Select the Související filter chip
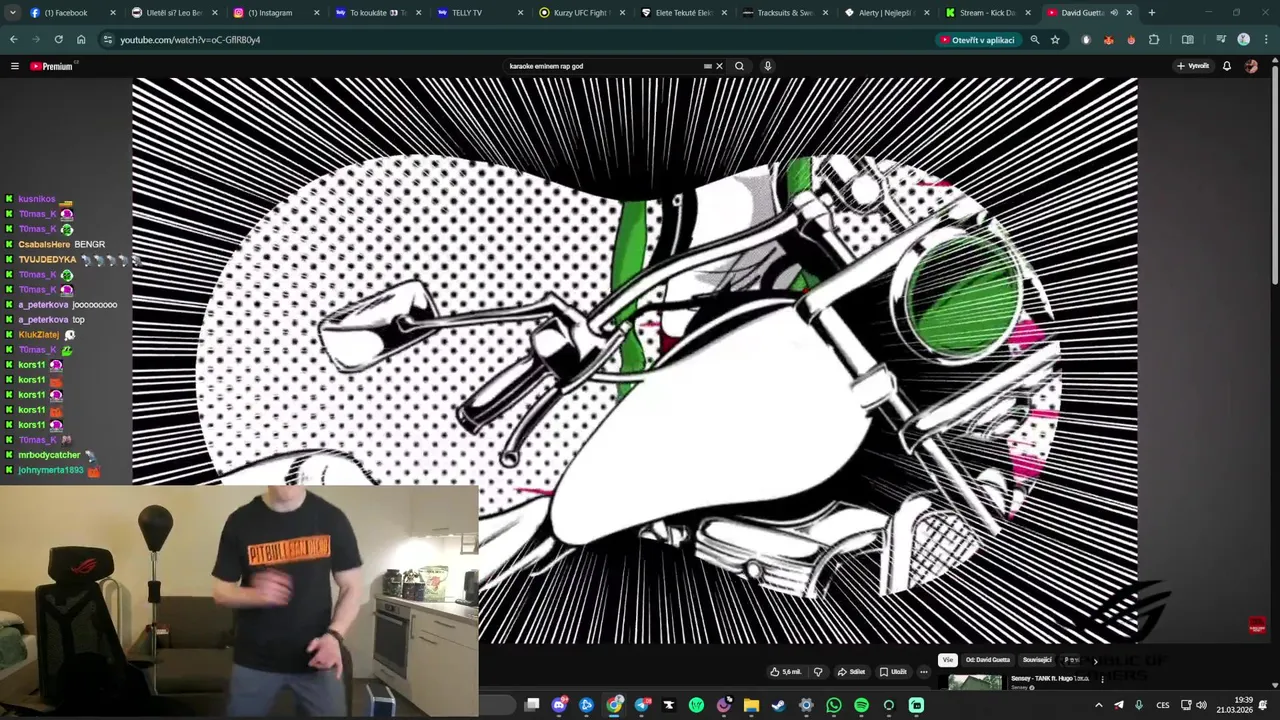 1037,660
